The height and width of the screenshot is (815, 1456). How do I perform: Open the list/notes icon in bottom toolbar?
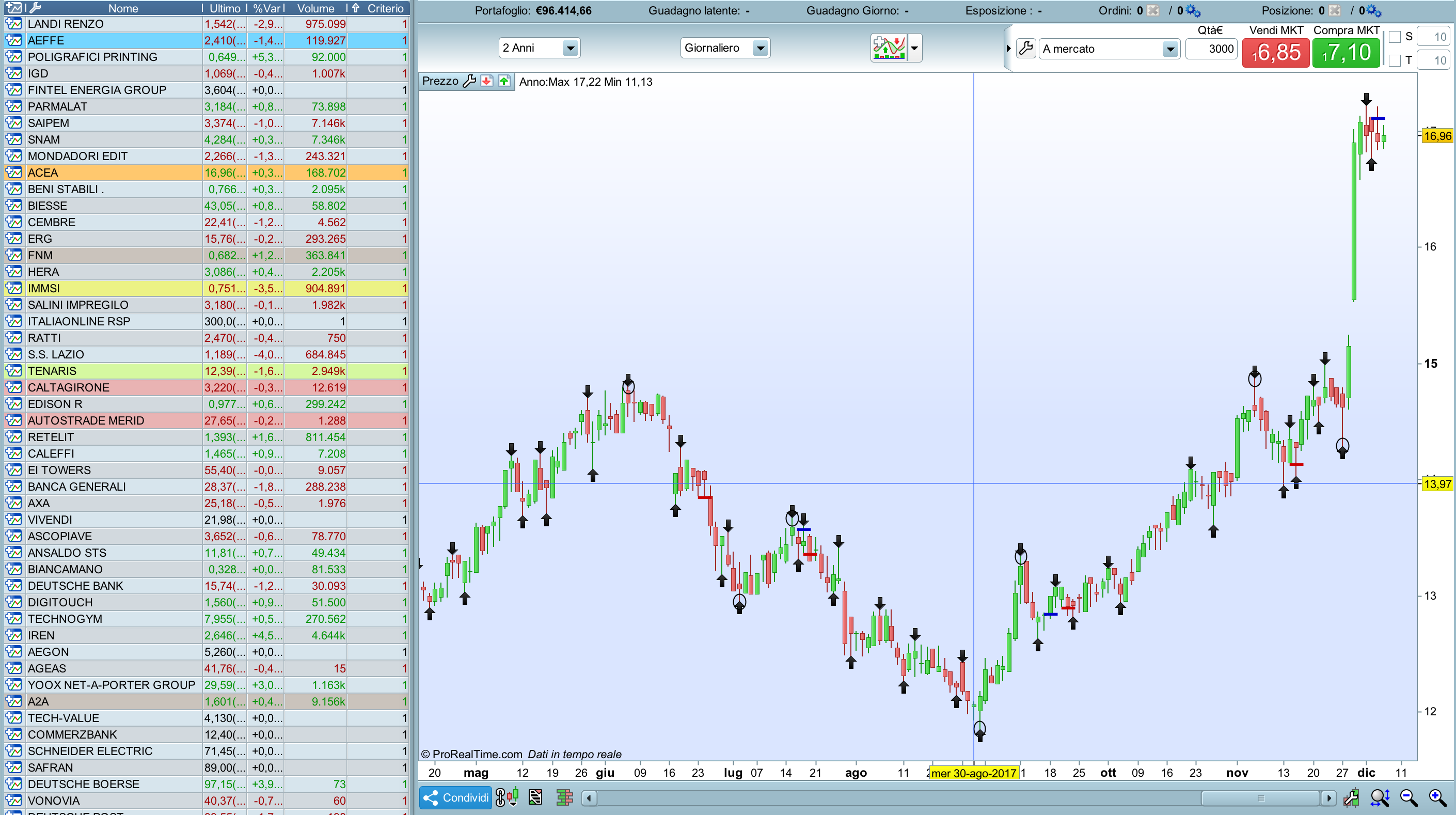pyautogui.click(x=535, y=797)
